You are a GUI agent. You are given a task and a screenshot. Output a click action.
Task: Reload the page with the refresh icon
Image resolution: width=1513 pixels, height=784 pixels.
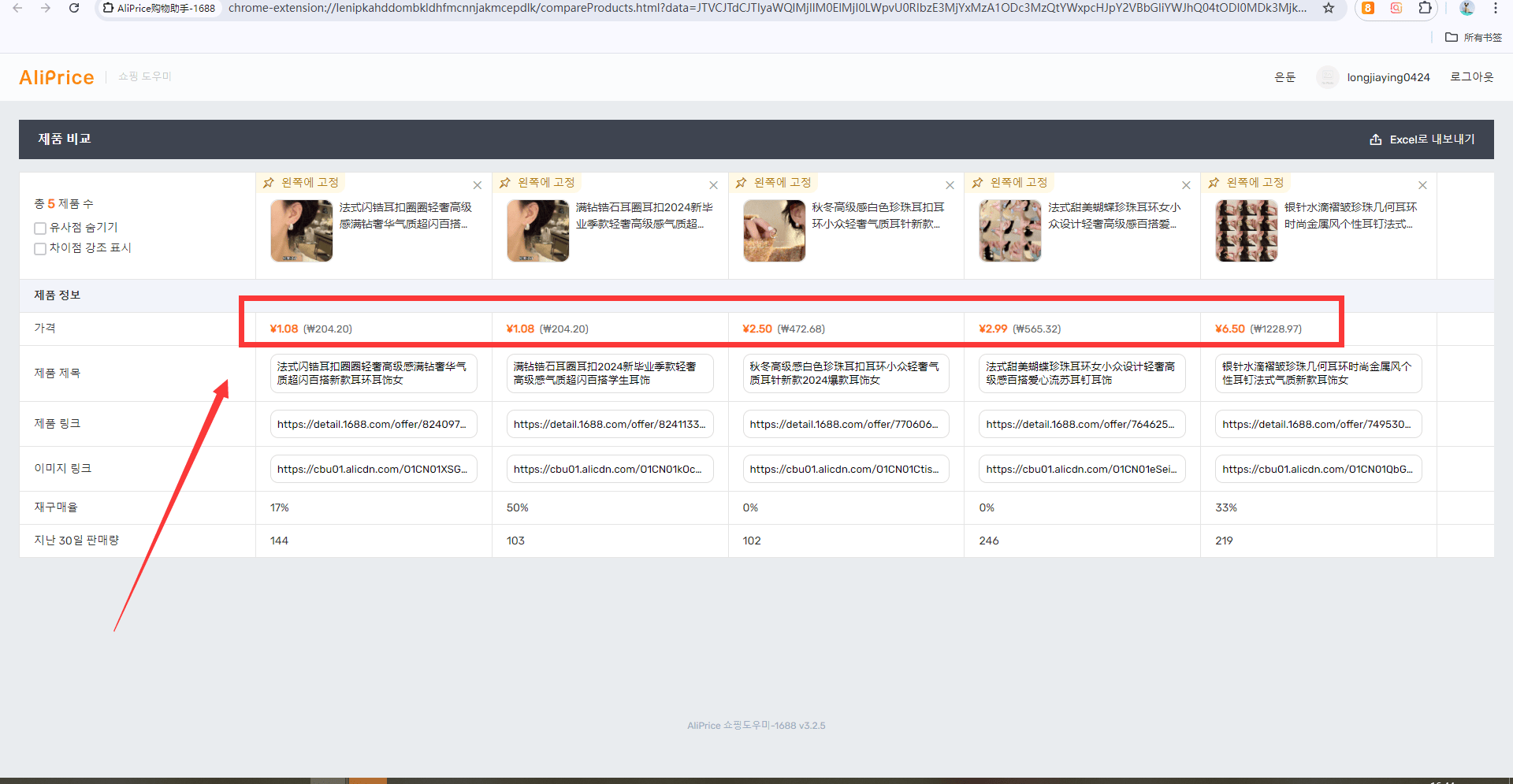[74, 8]
